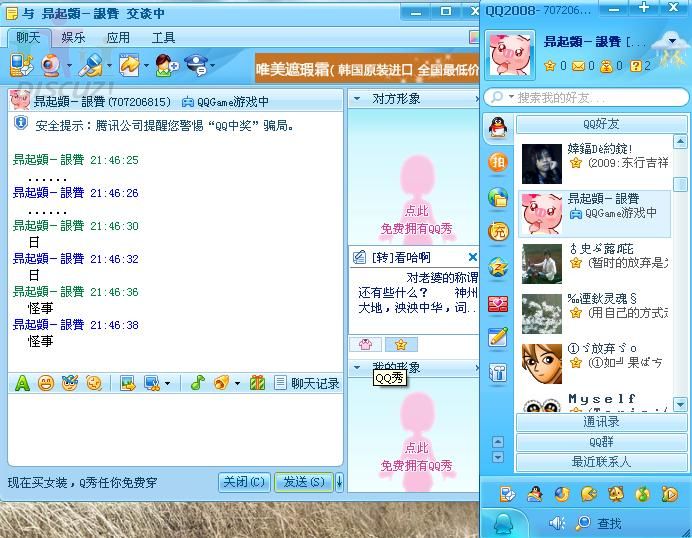Open the 应用 tab
The image size is (692, 538).
click(x=118, y=38)
